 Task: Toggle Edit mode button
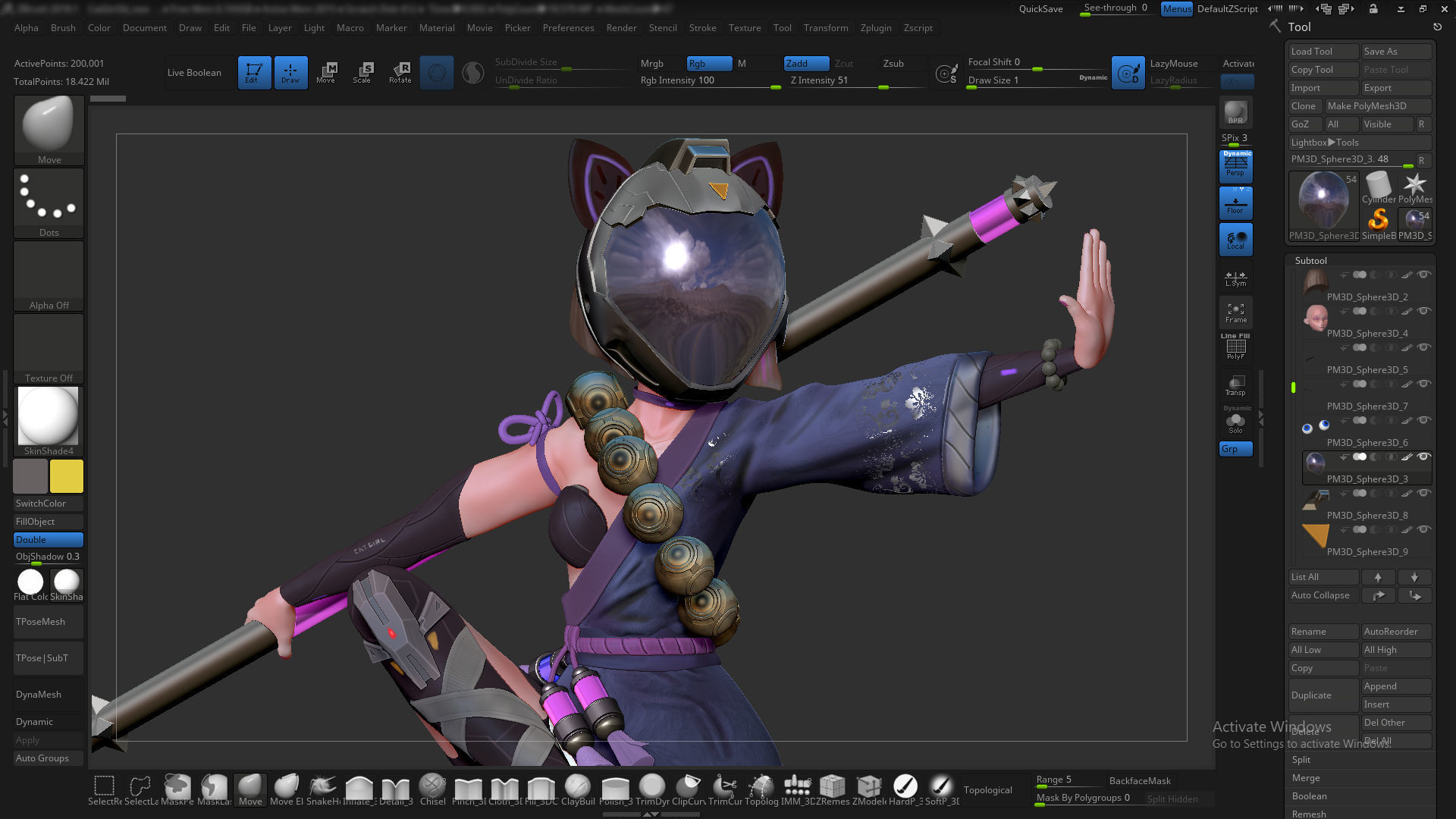click(x=254, y=73)
